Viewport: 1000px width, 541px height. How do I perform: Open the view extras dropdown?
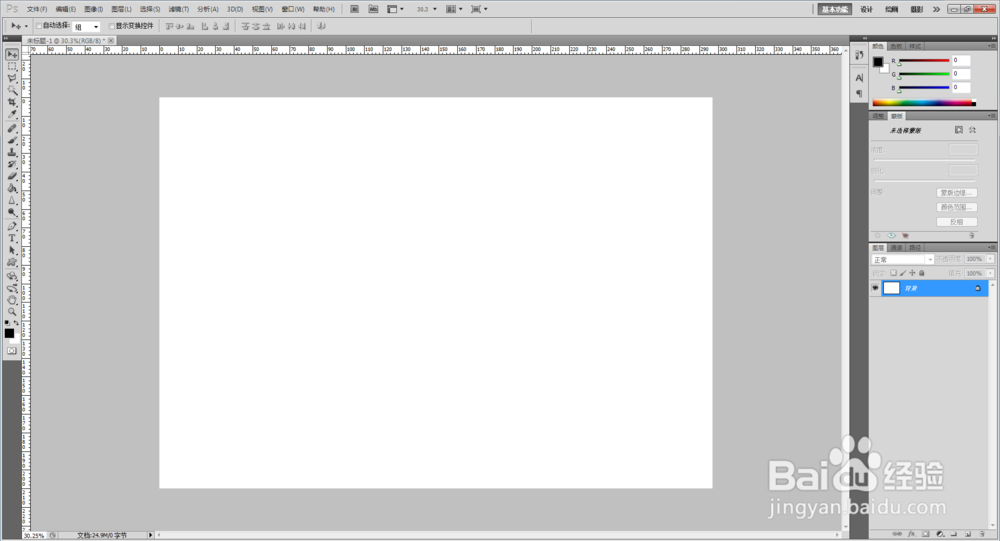coord(395,9)
